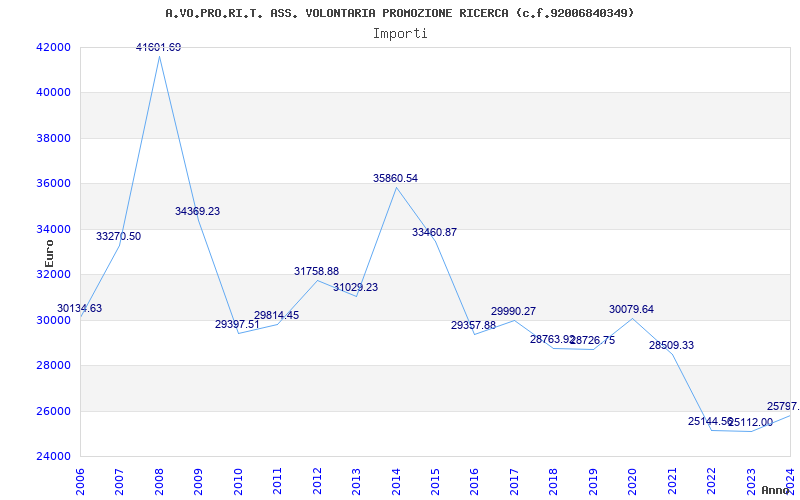Screen dimensions: 800x500
Task: Click the x-axis year 2014
Action: (396, 481)
